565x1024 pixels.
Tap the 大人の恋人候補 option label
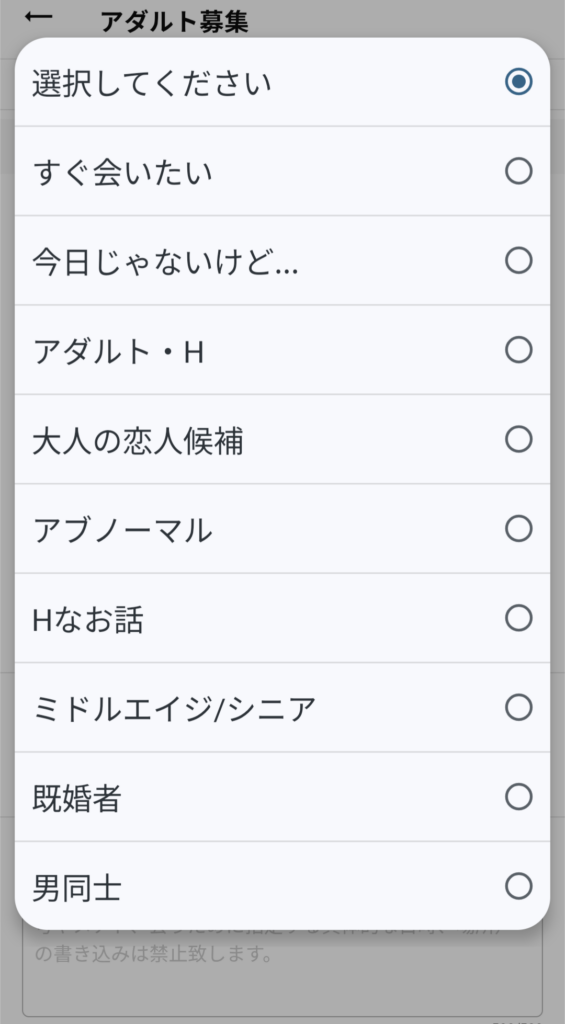(138, 441)
